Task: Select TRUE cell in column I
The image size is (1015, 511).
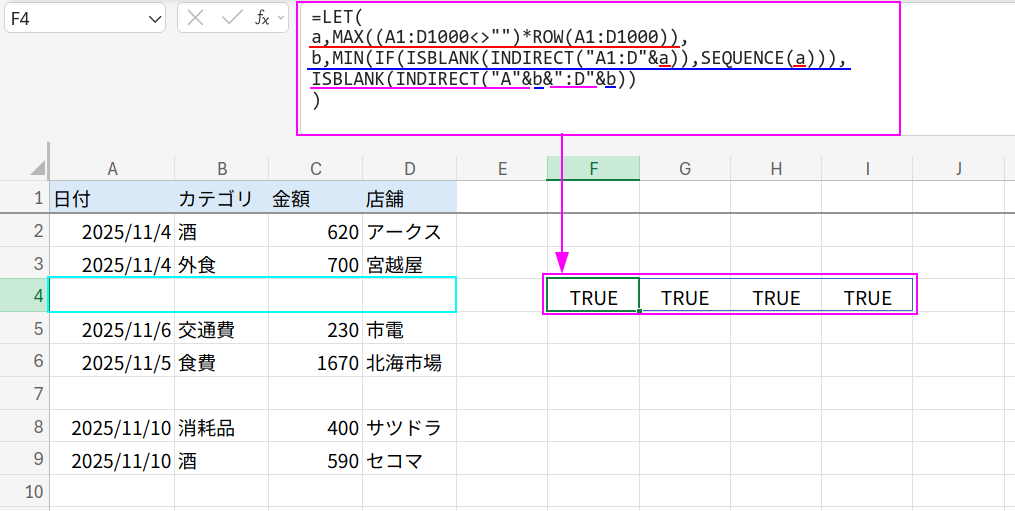Action: point(867,295)
